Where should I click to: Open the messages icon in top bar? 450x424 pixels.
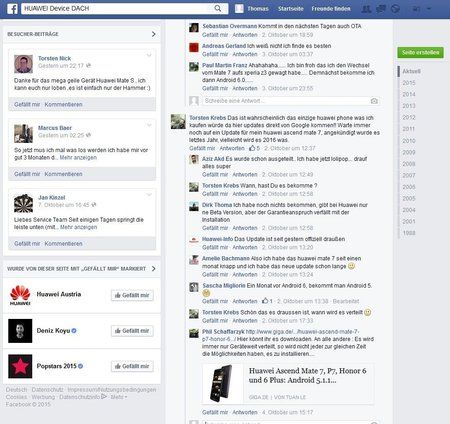(381, 9)
